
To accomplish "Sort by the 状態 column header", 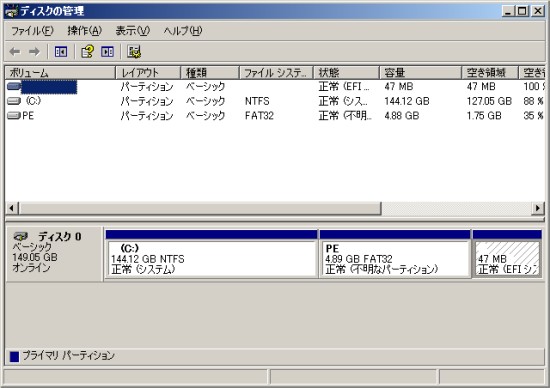I will (347, 73).
